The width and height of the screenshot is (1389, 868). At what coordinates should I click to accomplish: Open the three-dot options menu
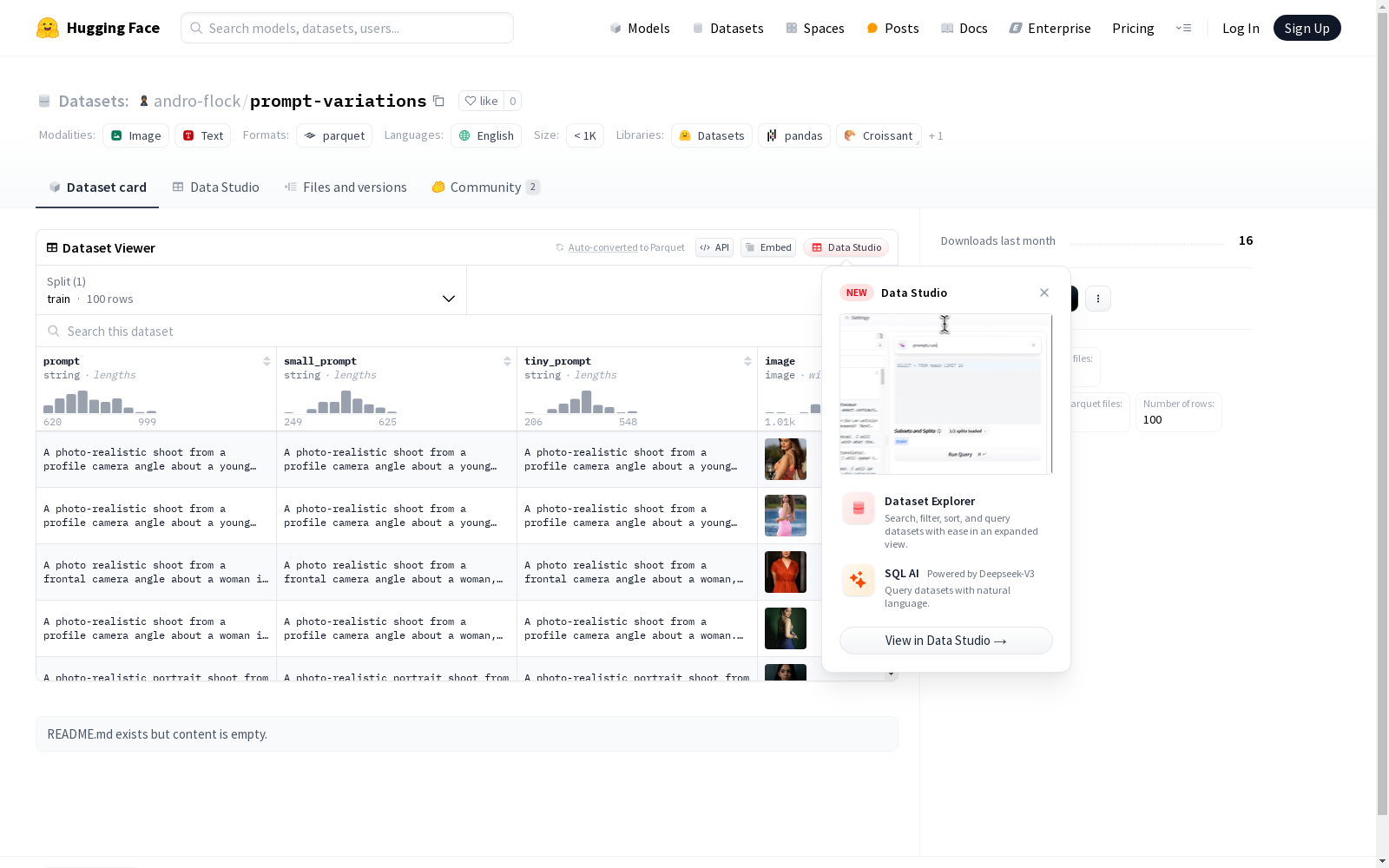1098,299
